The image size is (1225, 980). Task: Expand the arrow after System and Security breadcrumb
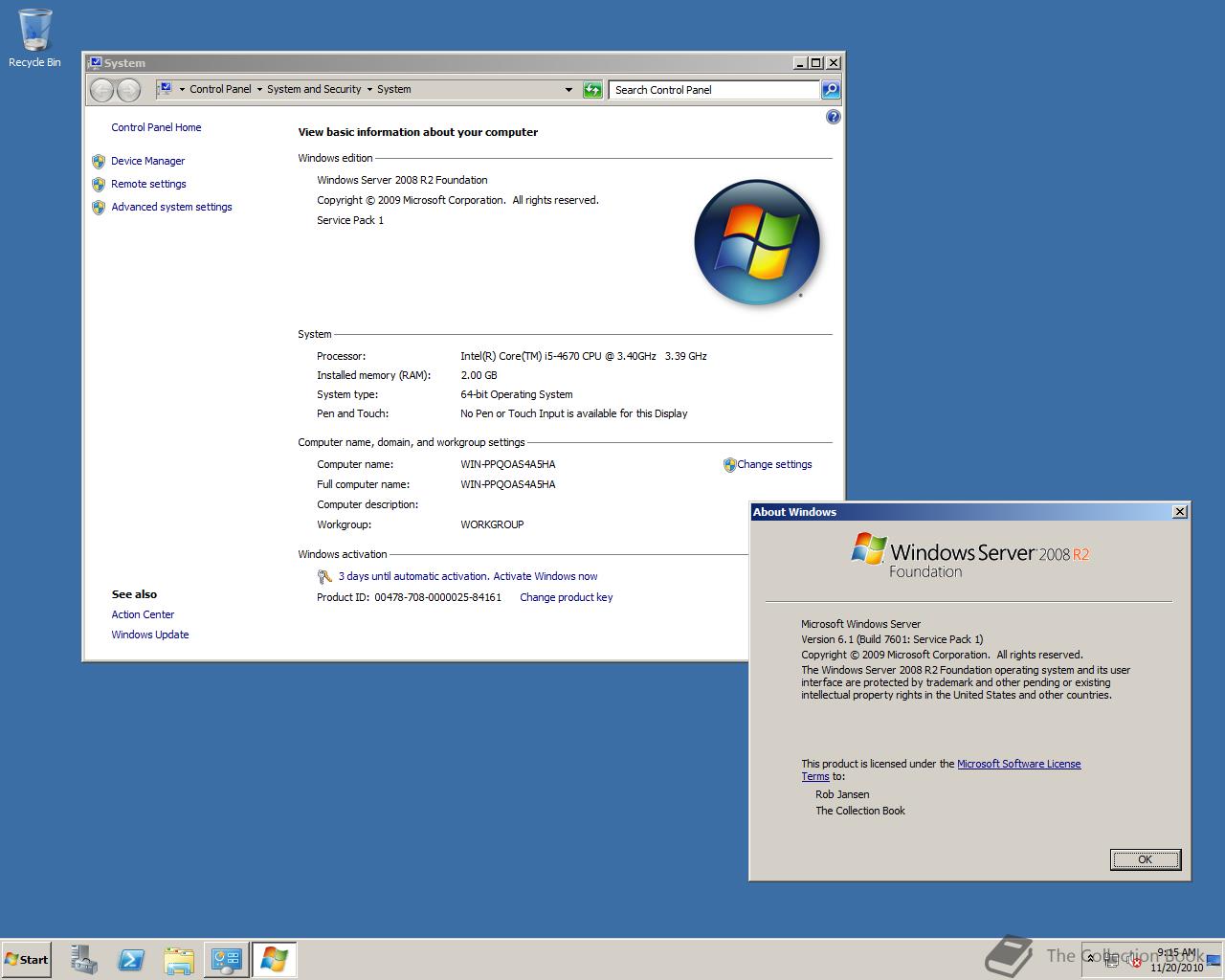[369, 90]
